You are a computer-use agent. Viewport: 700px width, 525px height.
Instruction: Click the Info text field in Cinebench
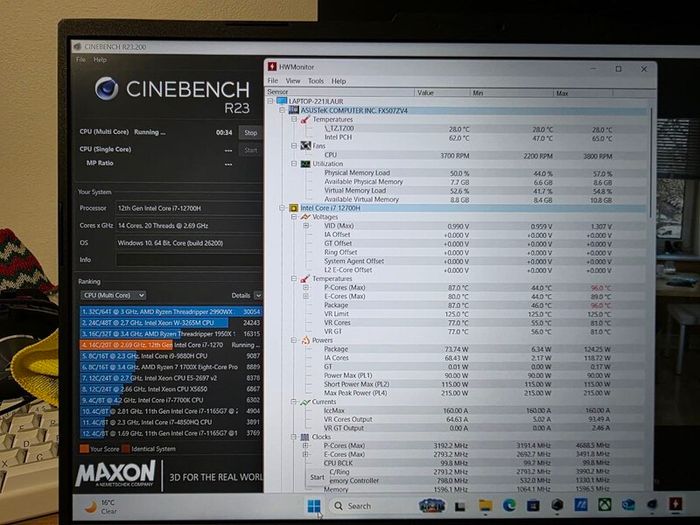click(x=189, y=260)
